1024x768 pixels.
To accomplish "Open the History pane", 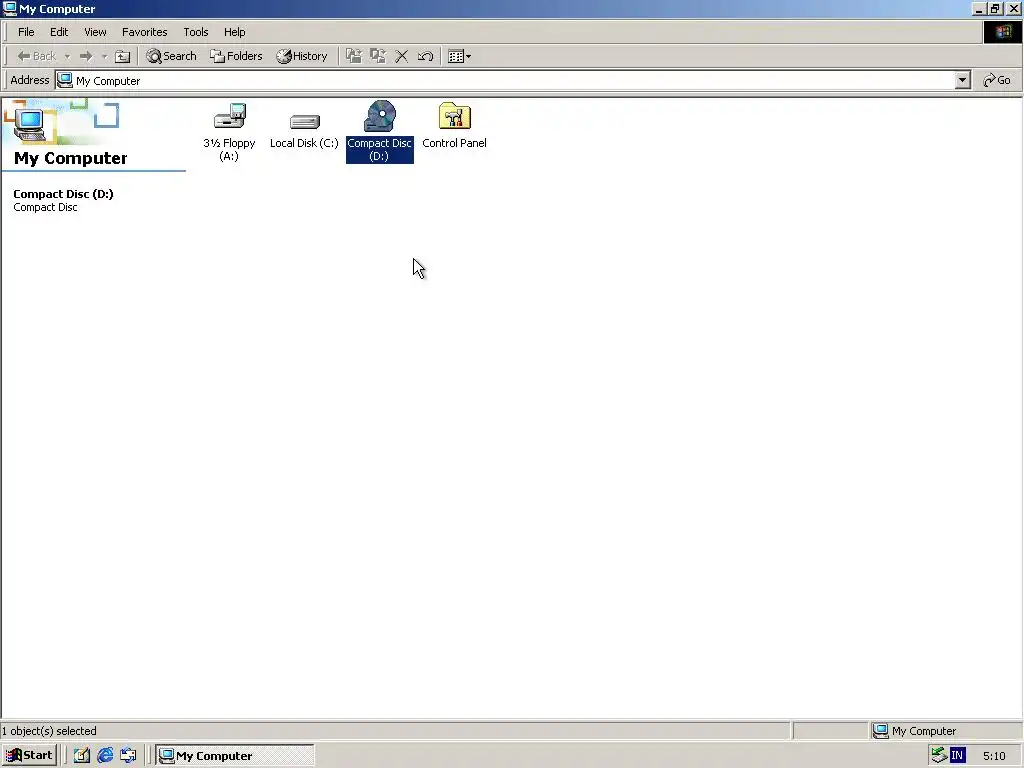I will point(302,56).
